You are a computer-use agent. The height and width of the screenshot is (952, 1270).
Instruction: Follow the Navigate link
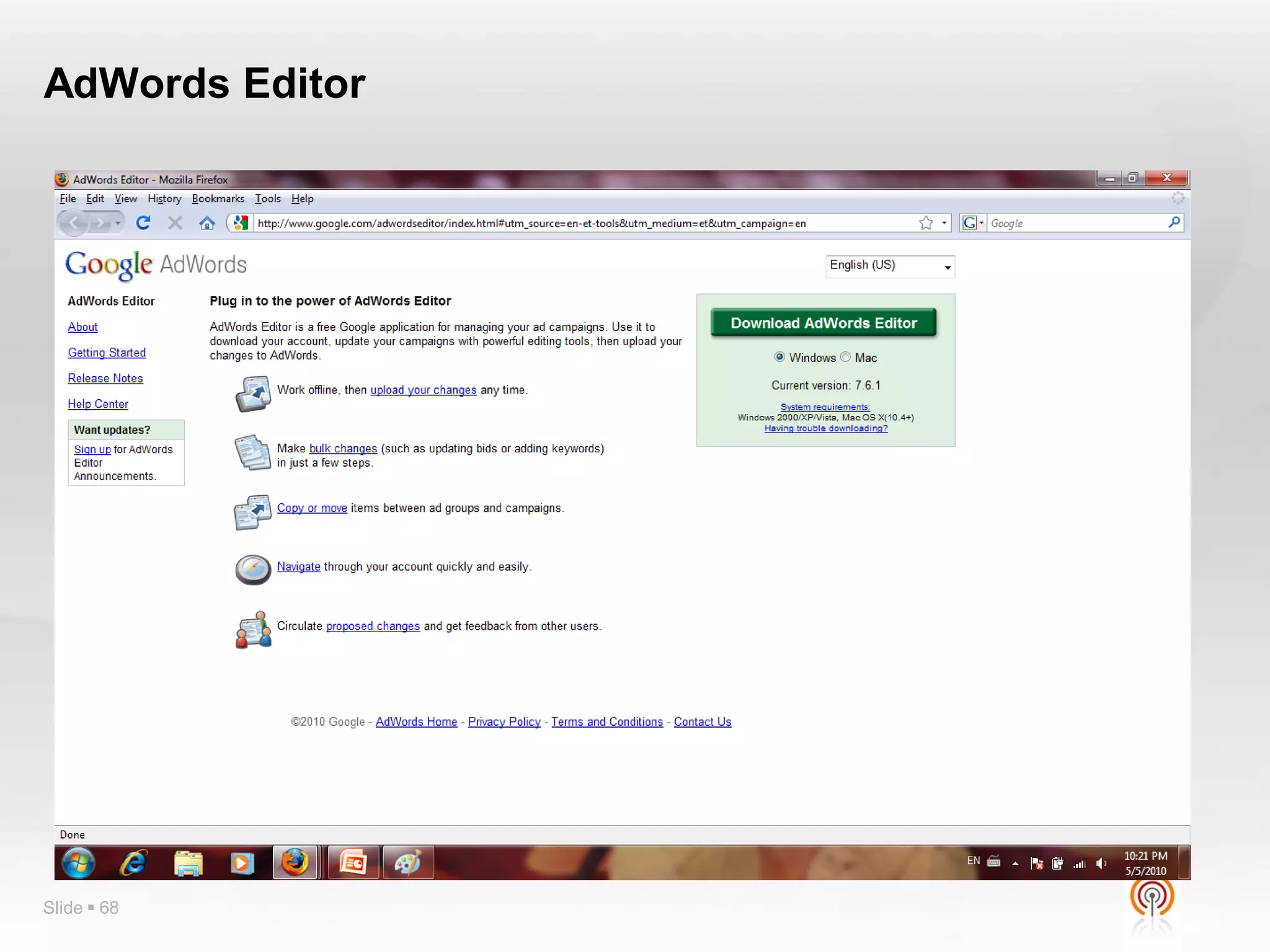298,566
